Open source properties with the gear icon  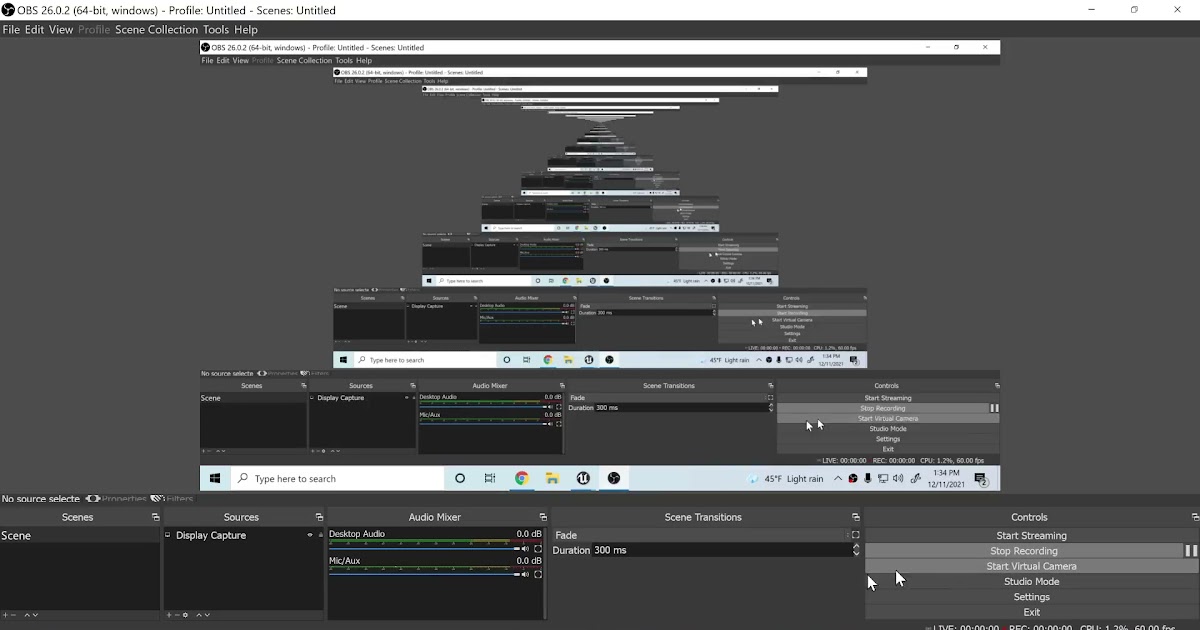[x=186, y=615]
